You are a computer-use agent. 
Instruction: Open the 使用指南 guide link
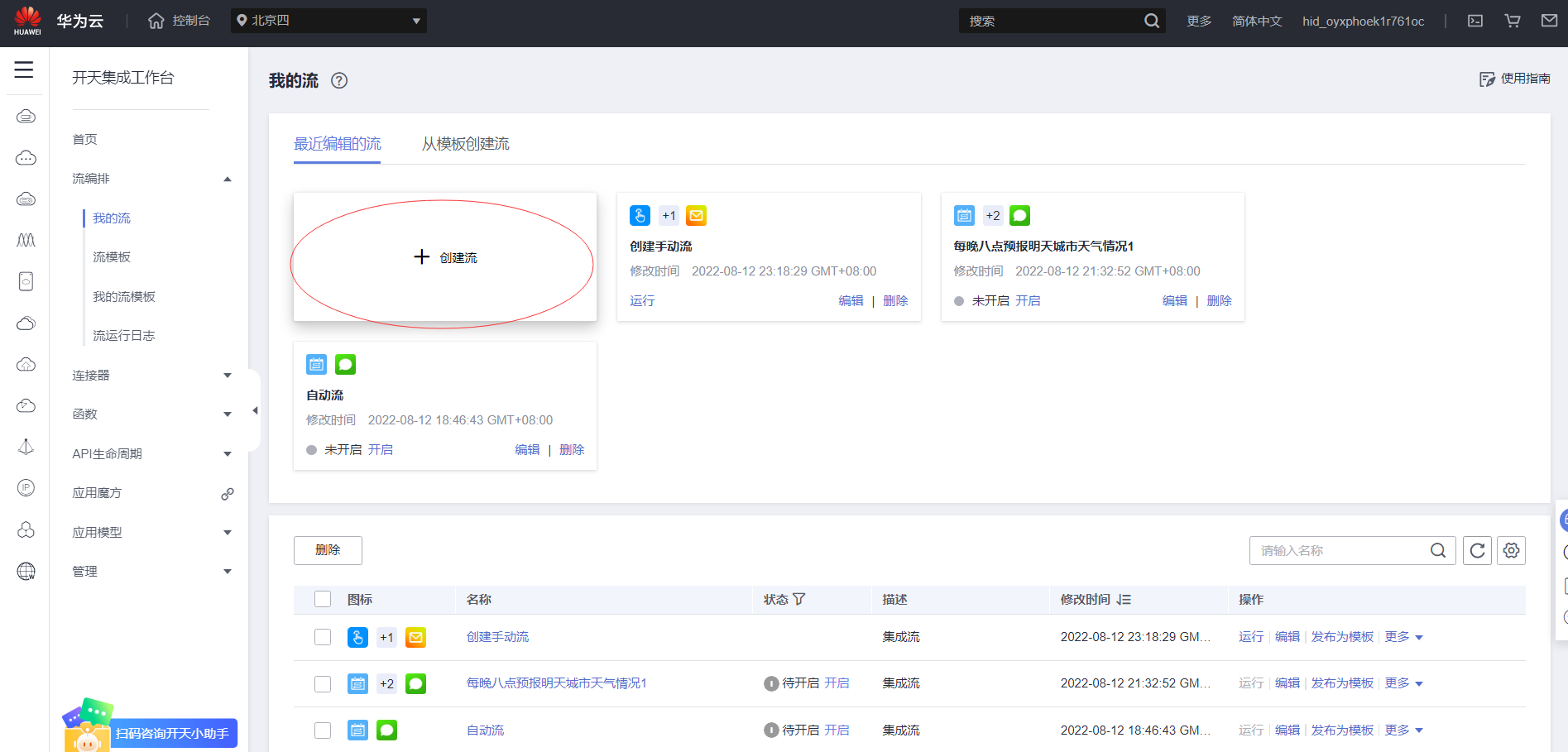(x=1515, y=79)
